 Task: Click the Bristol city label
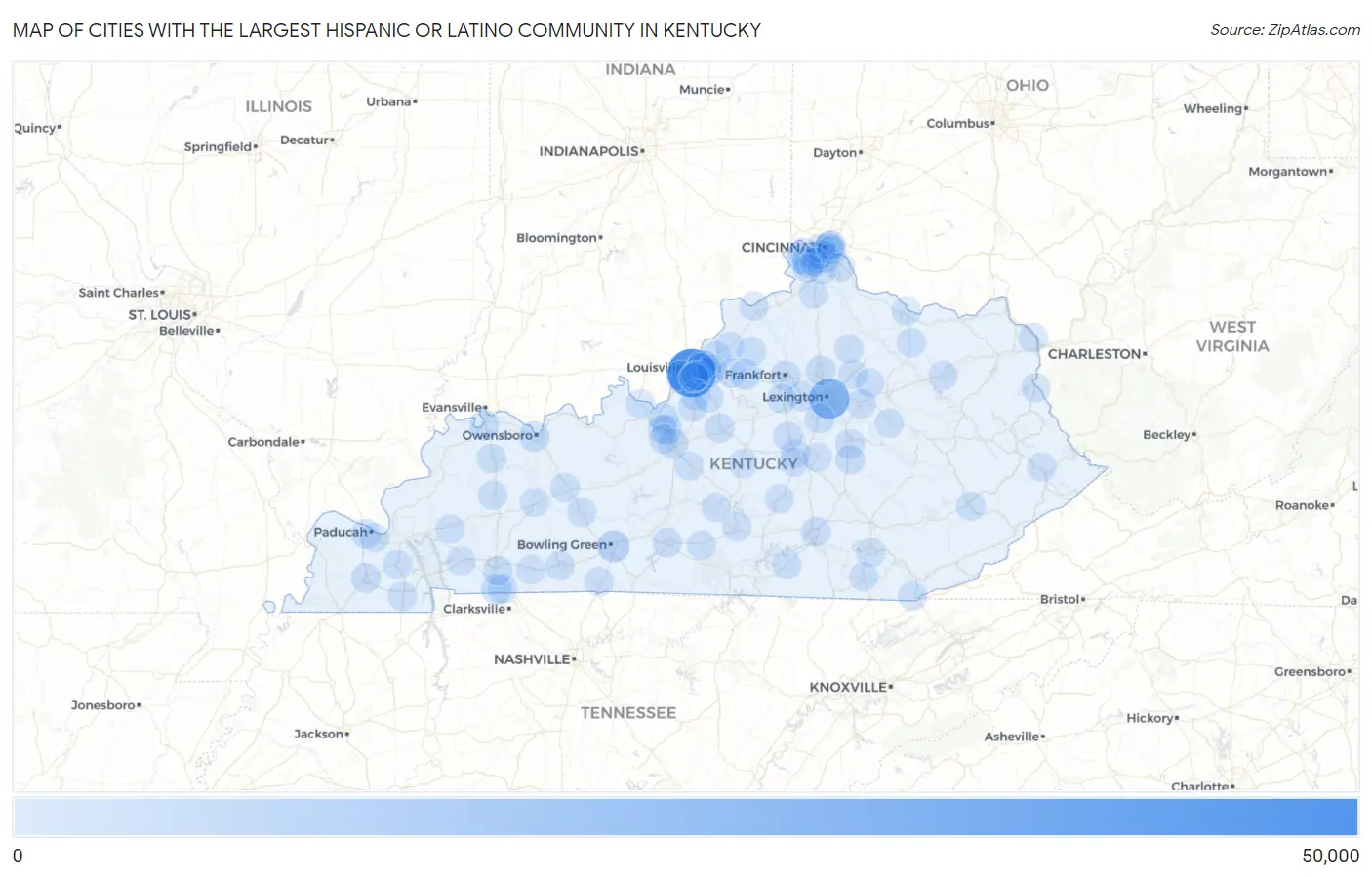tap(1060, 599)
